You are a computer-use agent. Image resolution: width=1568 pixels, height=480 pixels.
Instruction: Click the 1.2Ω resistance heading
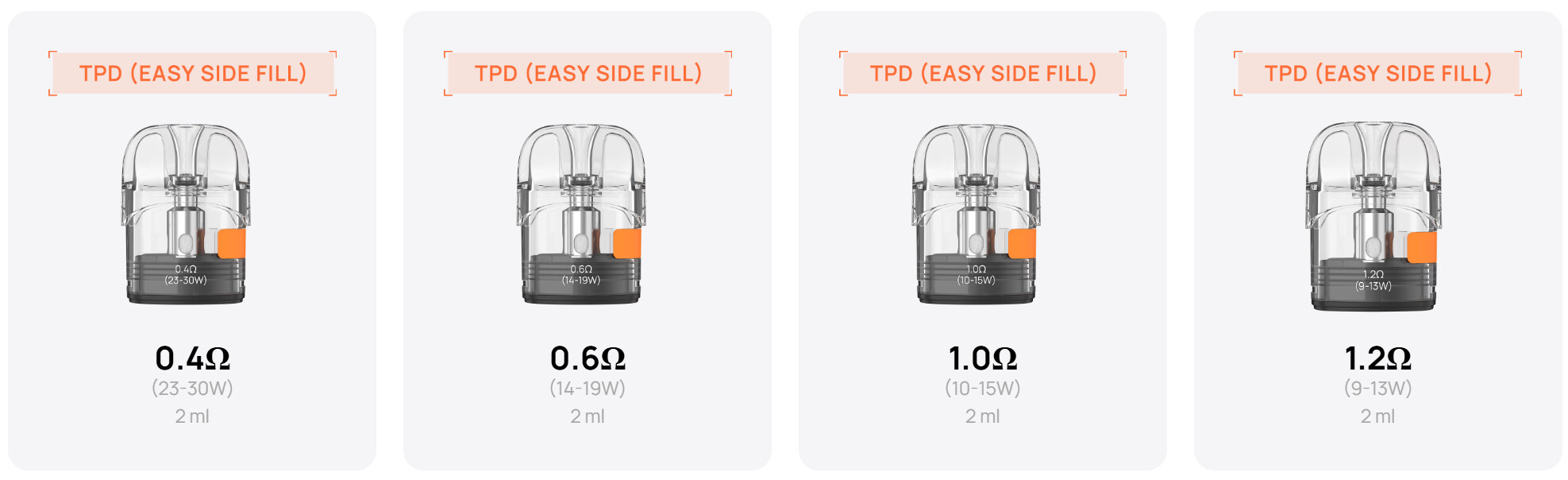pos(1378,358)
